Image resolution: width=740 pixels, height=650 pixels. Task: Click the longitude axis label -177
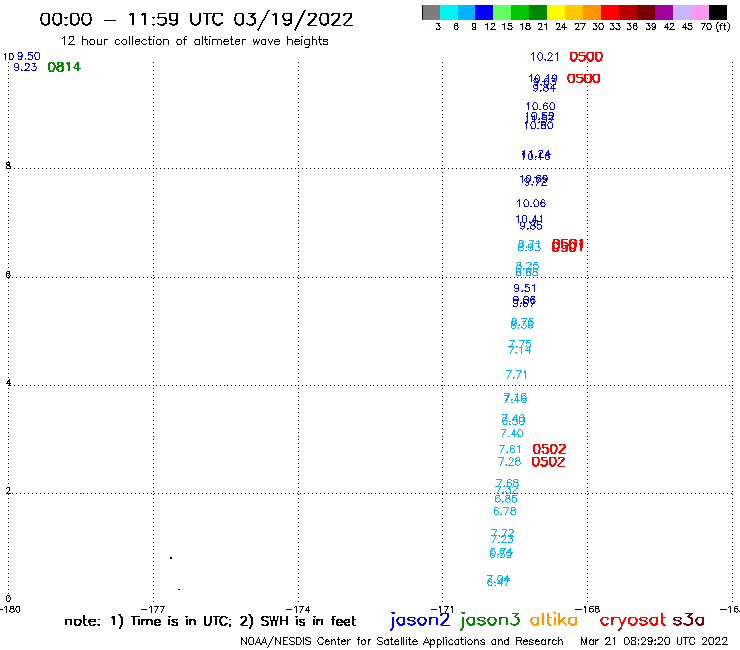tap(153, 609)
